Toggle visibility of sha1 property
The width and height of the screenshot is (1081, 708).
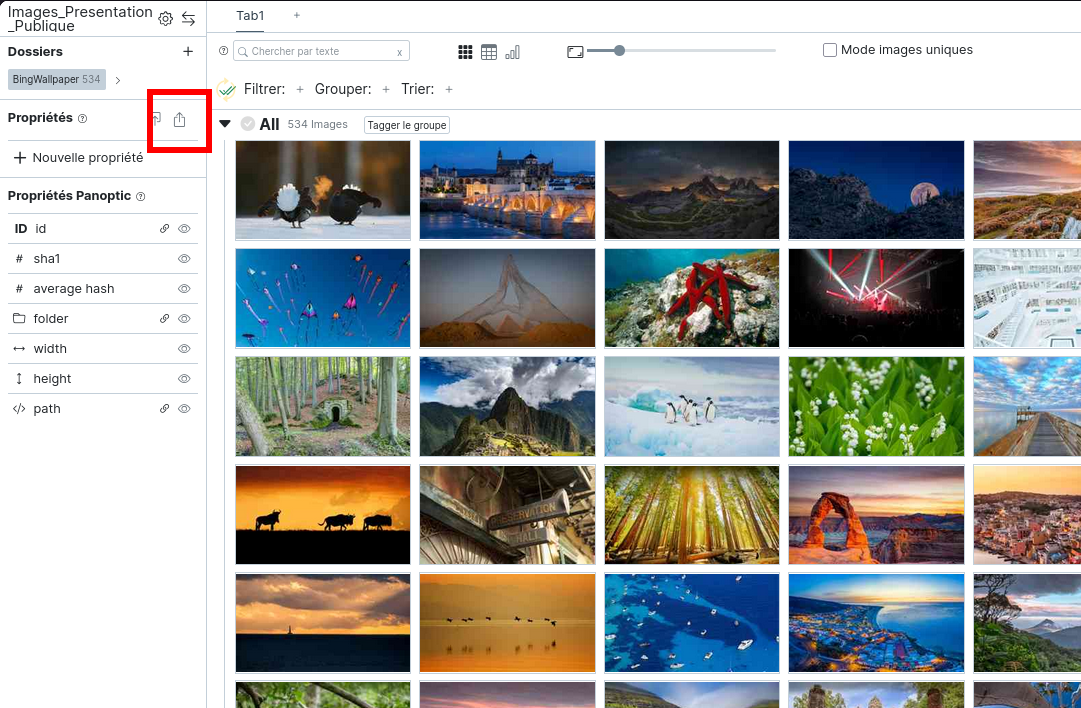[x=184, y=259]
